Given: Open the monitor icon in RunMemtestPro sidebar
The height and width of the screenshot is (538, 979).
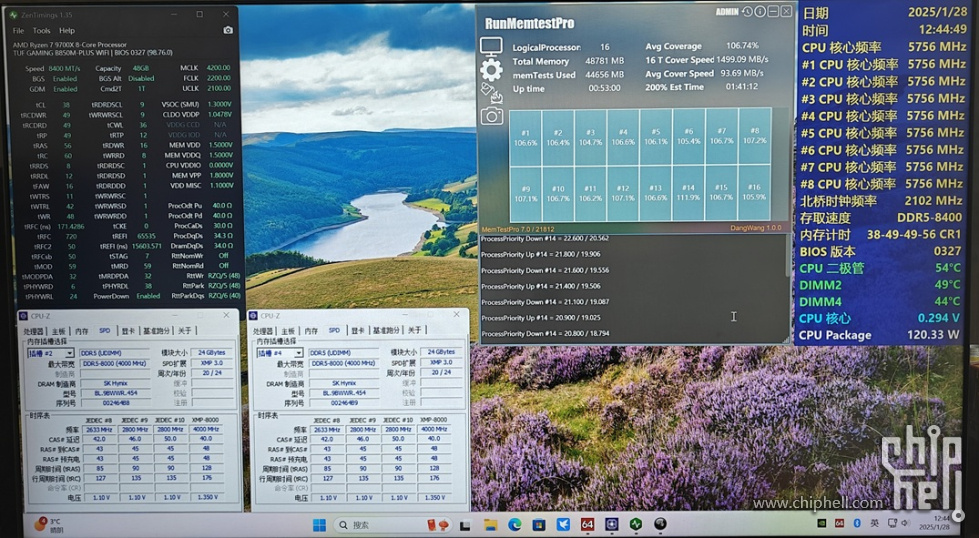Looking at the screenshot, I should (x=491, y=47).
